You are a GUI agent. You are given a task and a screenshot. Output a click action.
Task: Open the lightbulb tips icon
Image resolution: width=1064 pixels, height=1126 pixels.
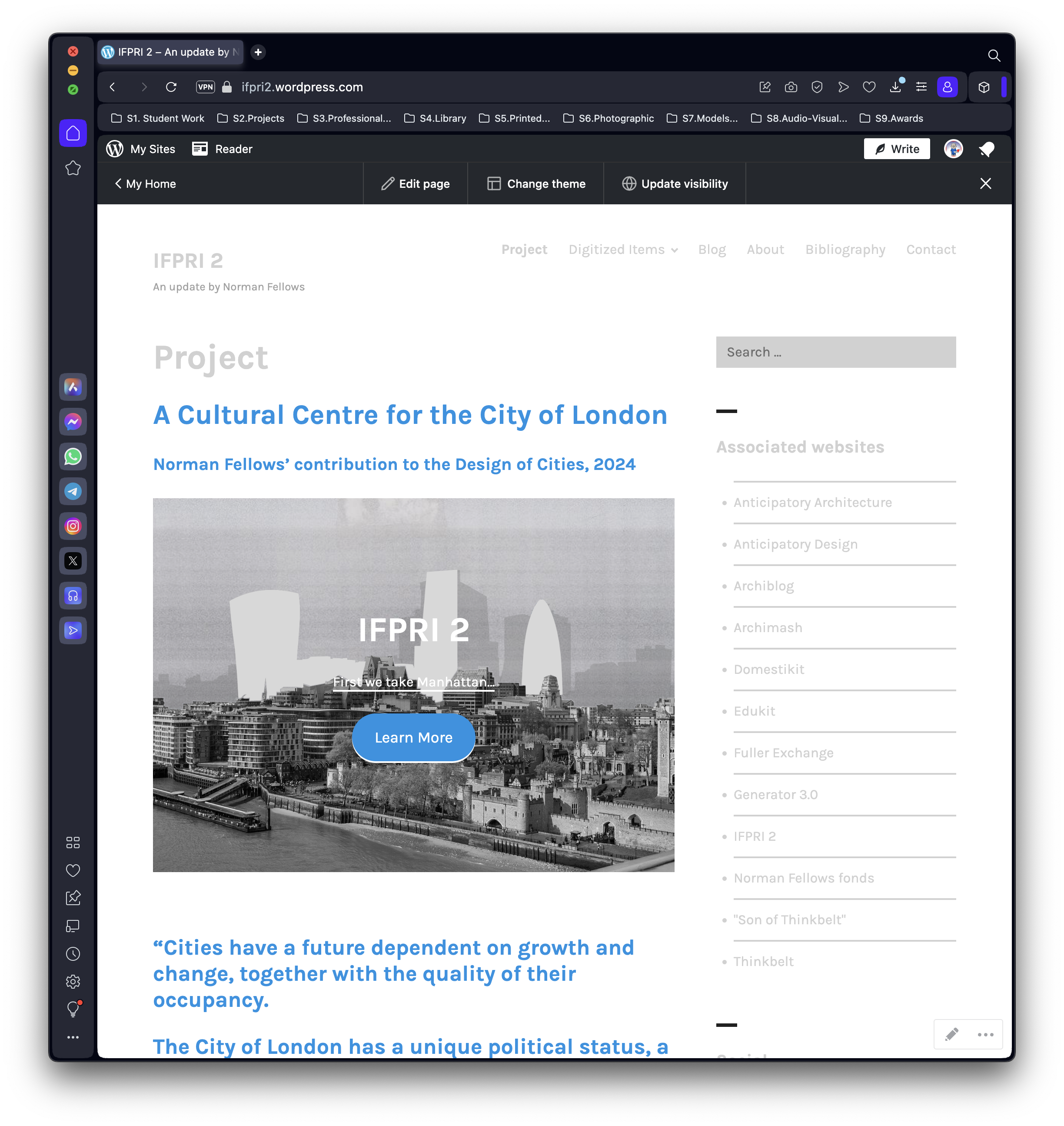tap(73, 1009)
